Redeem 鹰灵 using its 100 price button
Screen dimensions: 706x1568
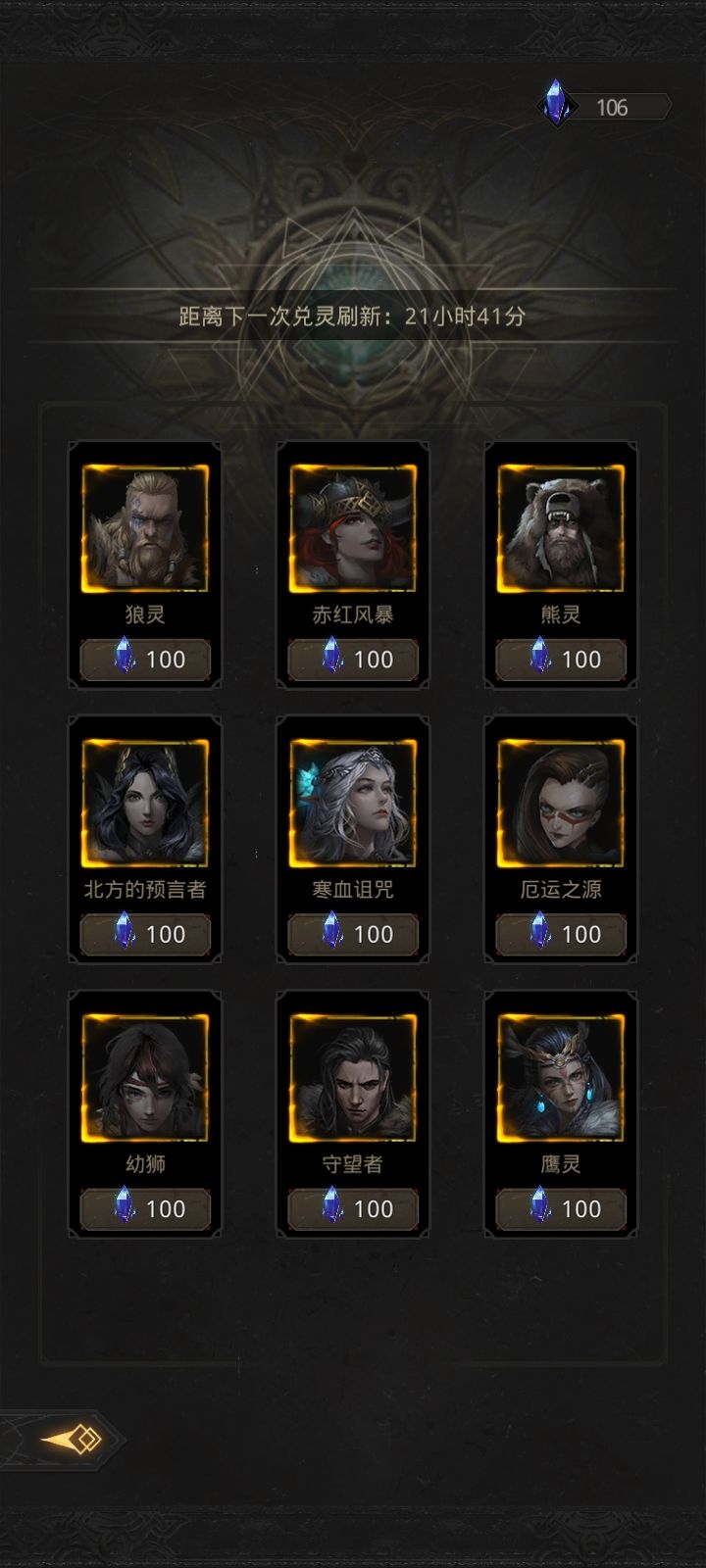tap(561, 1208)
